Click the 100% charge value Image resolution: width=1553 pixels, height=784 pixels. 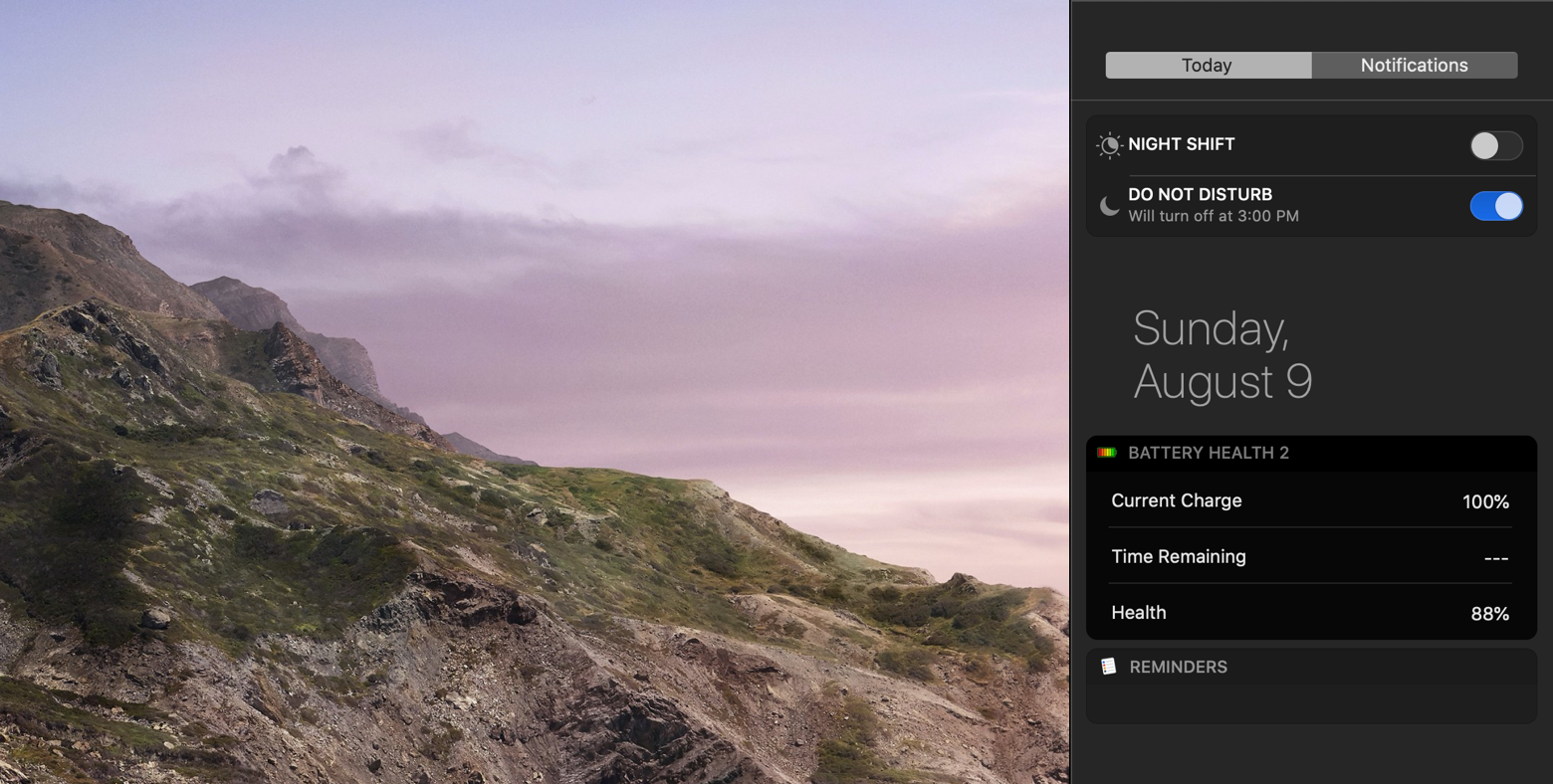pyautogui.click(x=1485, y=502)
